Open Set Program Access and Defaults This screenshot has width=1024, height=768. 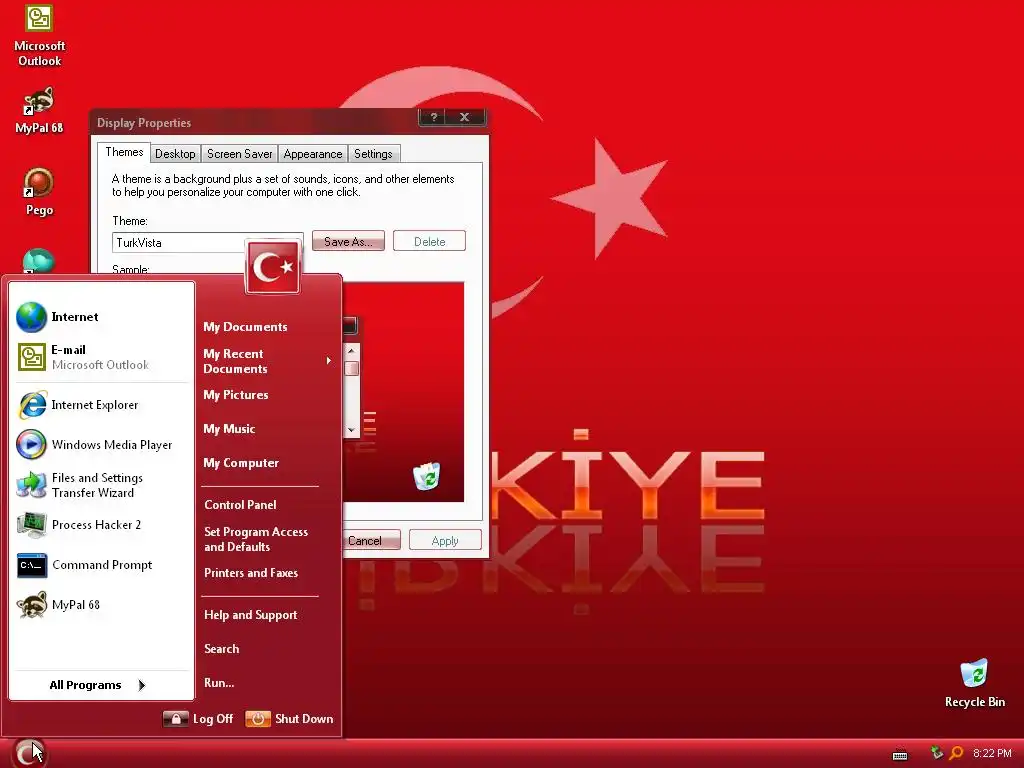(x=256, y=539)
